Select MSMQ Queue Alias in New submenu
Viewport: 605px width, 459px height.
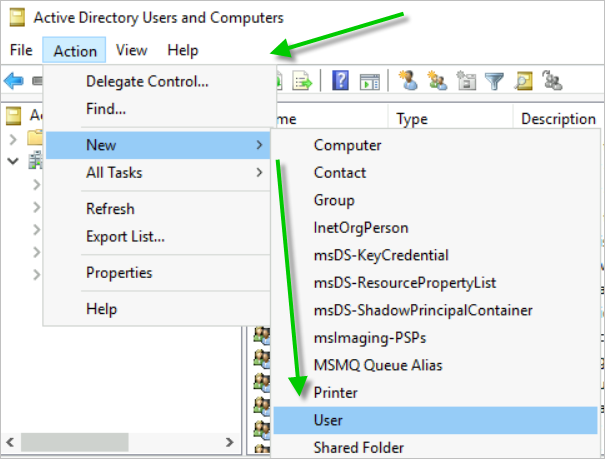(435, 365)
